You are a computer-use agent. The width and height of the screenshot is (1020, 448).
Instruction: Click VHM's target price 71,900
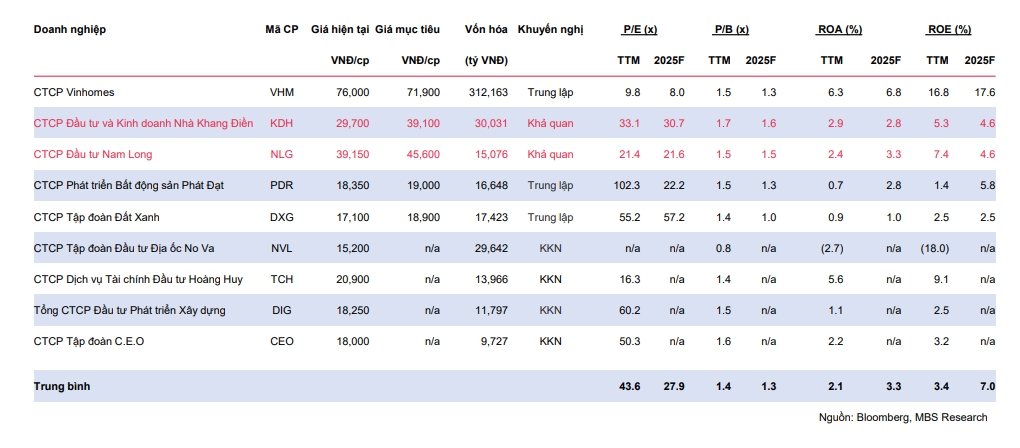point(423,92)
